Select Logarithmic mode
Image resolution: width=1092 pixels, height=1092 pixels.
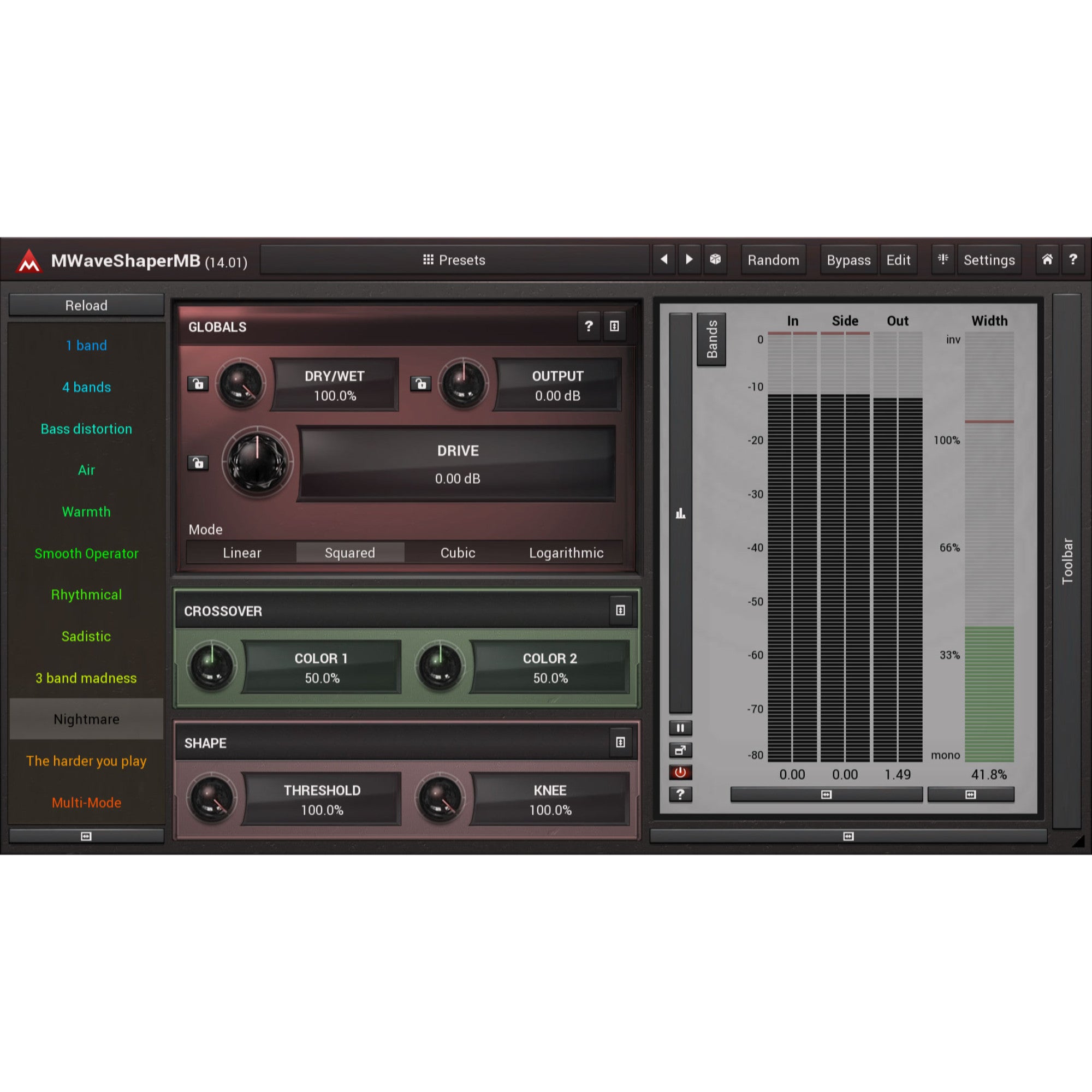coord(566,553)
